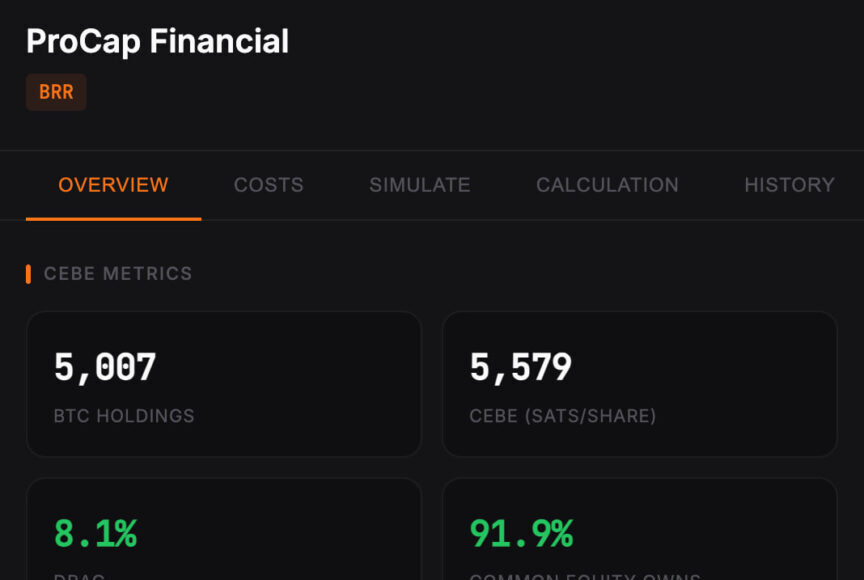Open the Costs tab
Screen dimensions: 864x580
pos(268,185)
